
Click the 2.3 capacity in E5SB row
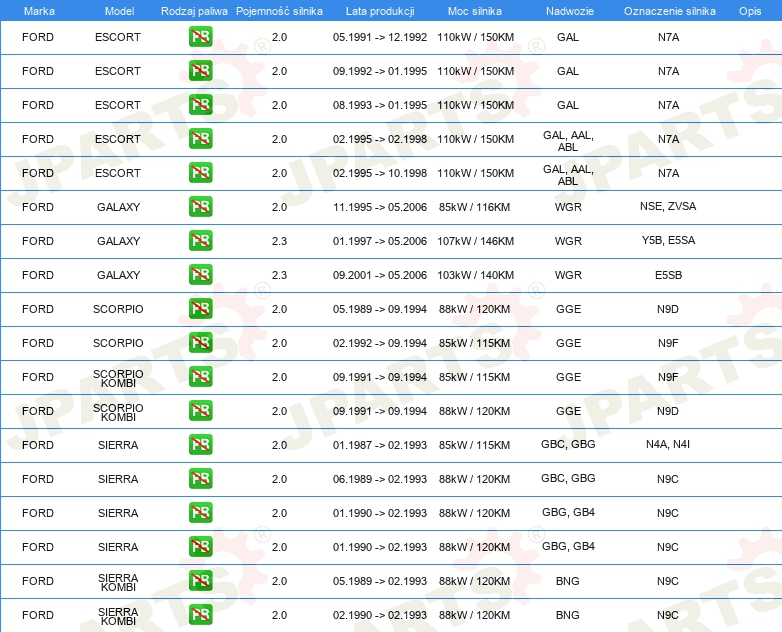pyautogui.click(x=279, y=274)
